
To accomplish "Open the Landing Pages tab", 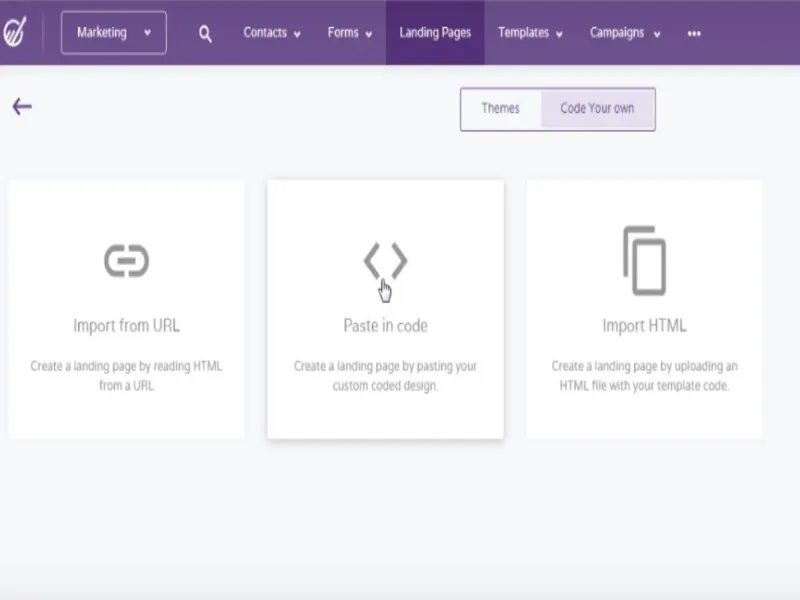I will pos(435,33).
